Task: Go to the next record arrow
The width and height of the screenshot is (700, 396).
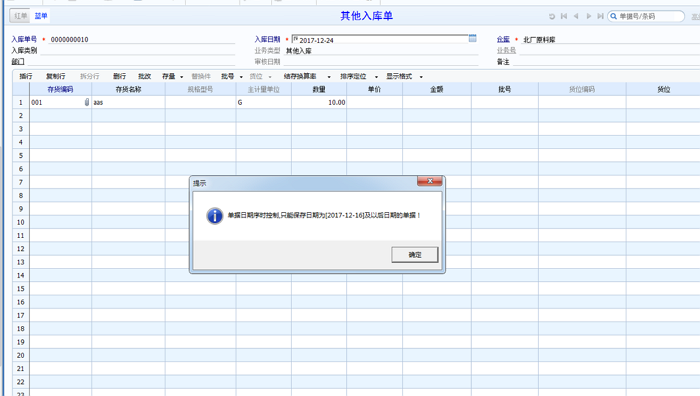Action: 588,16
